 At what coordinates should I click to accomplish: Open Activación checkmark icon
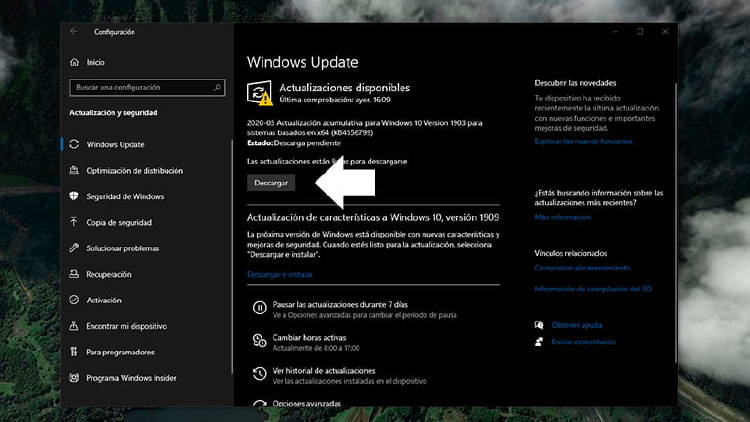click(x=75, y=300)
